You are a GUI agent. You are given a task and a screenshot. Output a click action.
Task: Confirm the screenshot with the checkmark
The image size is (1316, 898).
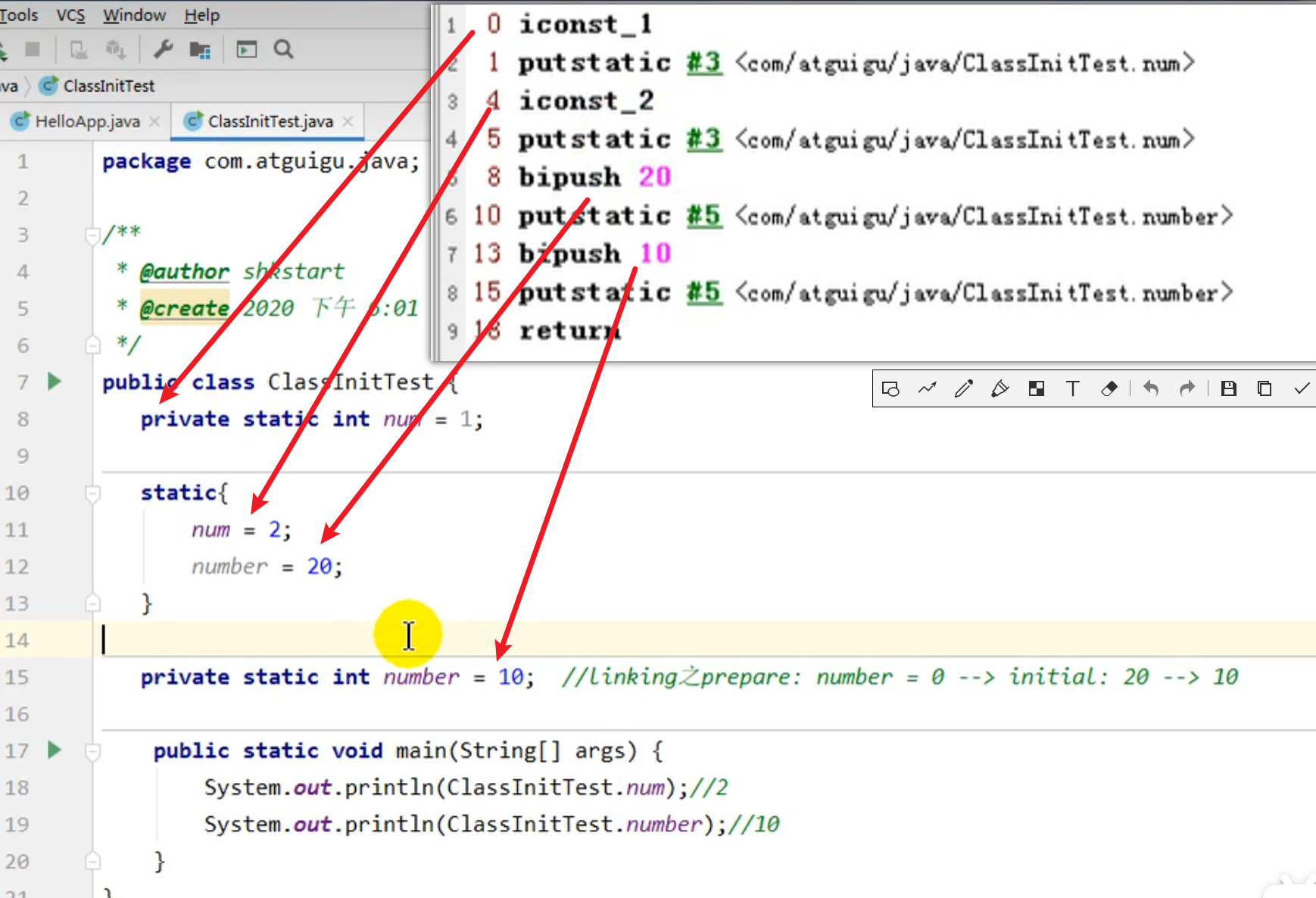point(1302,389)
